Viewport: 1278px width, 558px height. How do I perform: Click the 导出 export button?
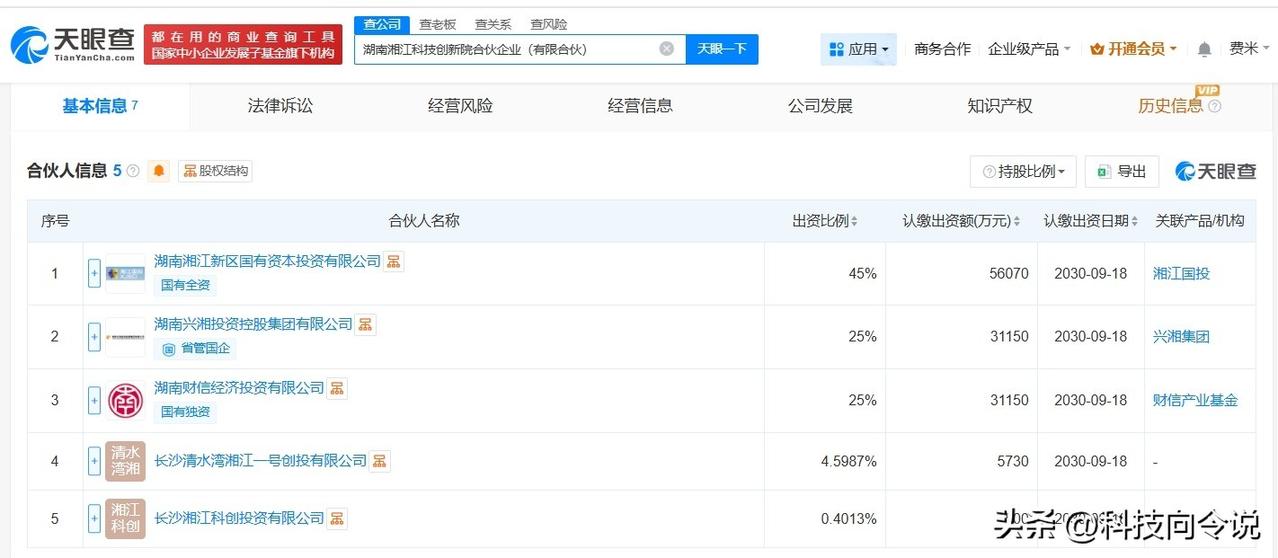(1122, 171)
